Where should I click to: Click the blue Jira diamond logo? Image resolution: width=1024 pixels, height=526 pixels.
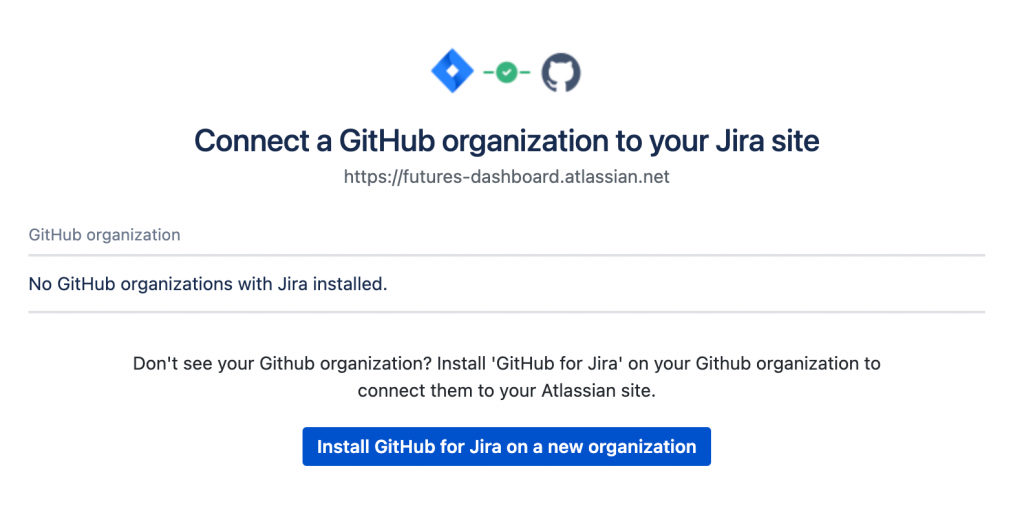[x=451, y=72]
